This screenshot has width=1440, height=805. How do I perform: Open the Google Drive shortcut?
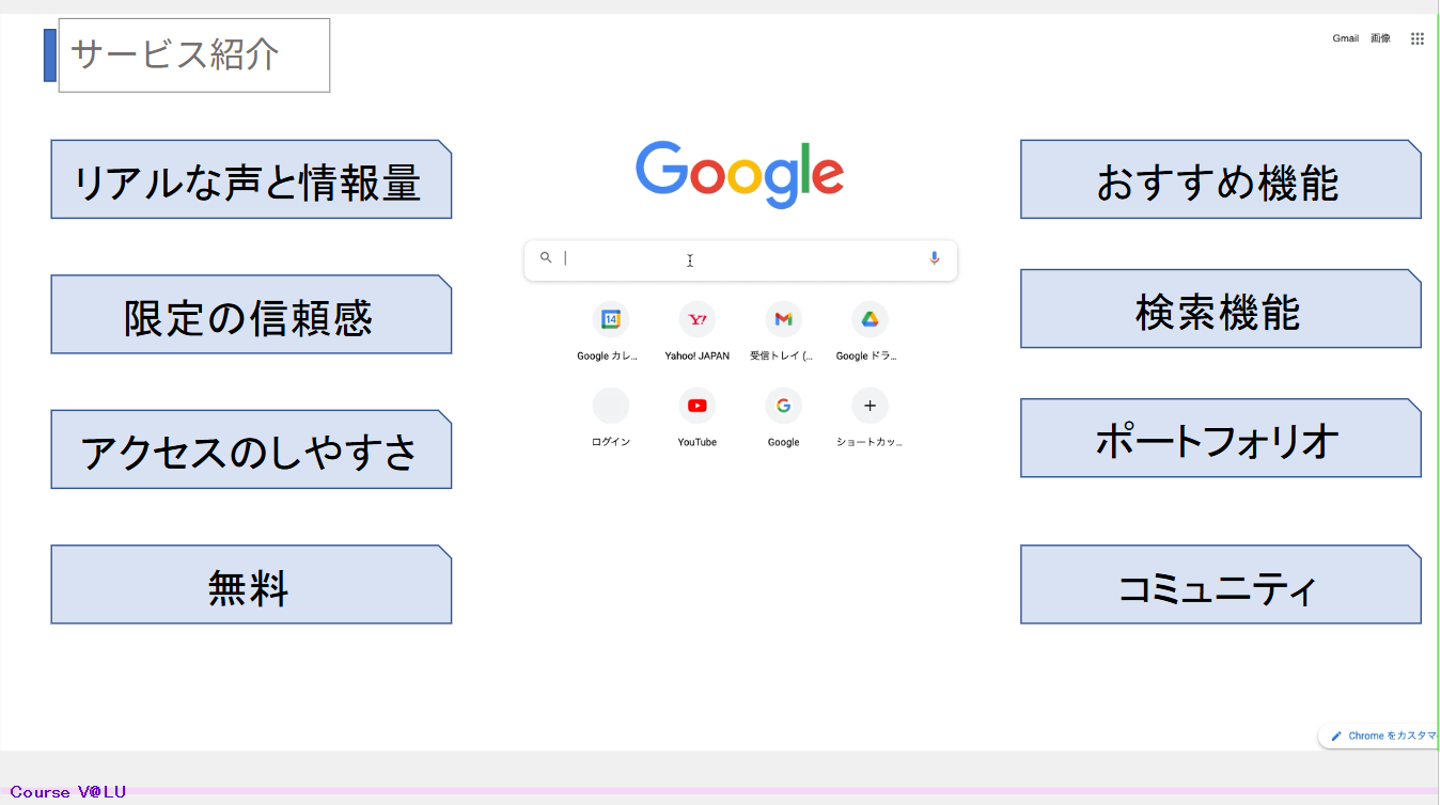(x=870, y=319)
